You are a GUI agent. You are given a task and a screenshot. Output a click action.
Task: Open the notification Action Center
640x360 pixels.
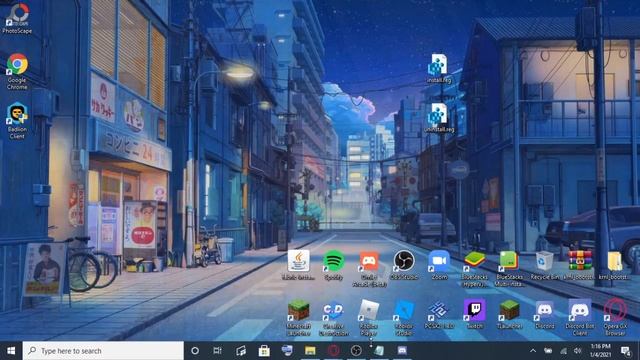[x=626, y=351]
